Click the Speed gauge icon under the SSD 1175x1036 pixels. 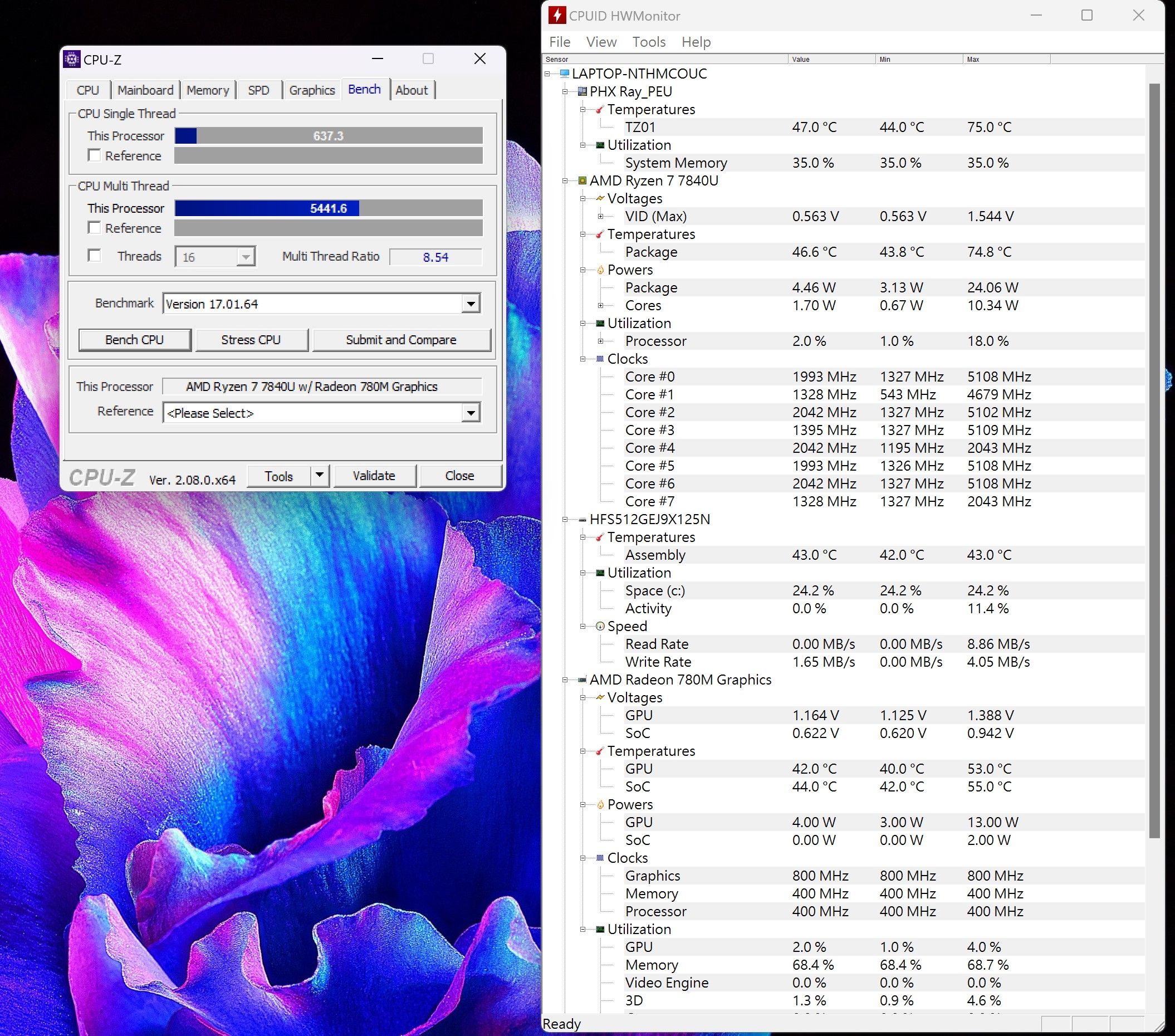click(x=600, y=627)
